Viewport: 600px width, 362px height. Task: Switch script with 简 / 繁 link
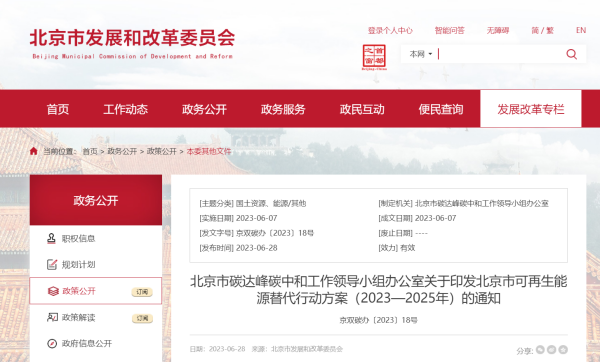[543, 30]
